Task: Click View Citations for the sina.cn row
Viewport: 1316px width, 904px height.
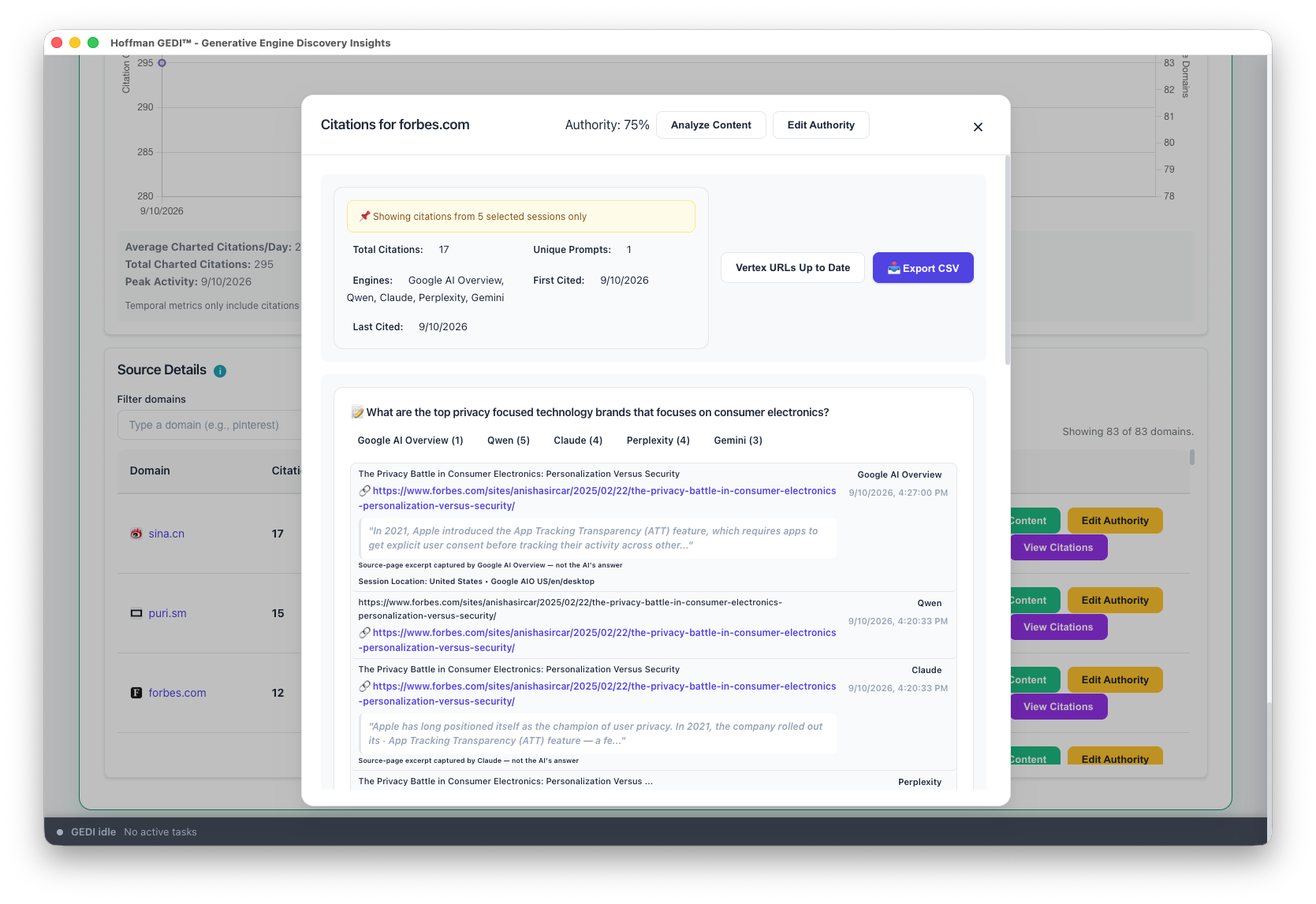Action: point(1058,548)
